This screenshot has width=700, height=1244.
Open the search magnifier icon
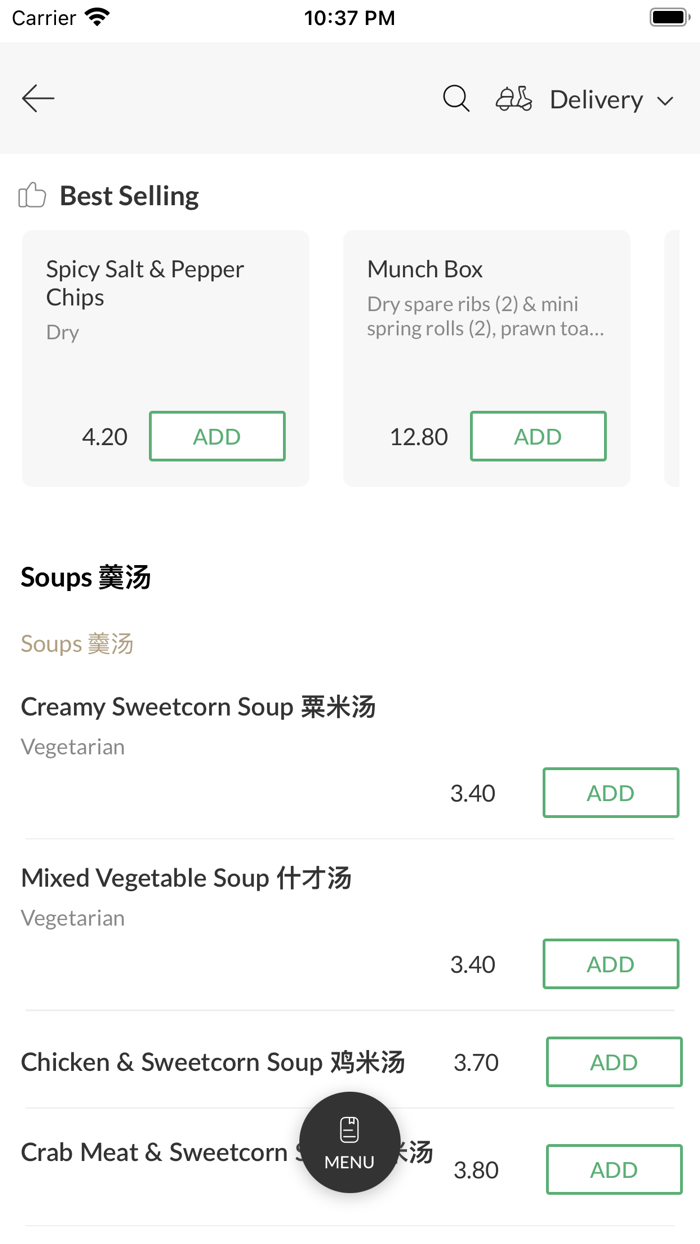[x=455, y=99]
